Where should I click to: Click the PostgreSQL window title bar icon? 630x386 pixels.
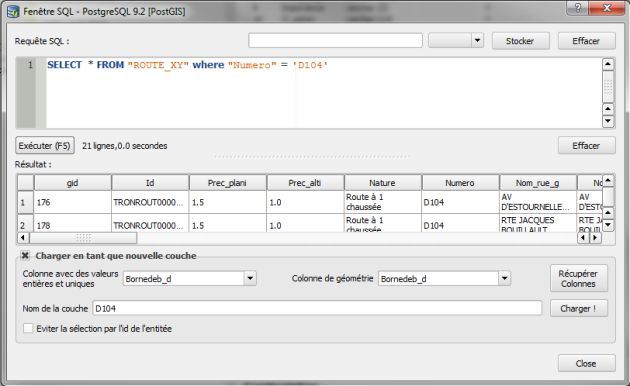[x=13, y=11]
